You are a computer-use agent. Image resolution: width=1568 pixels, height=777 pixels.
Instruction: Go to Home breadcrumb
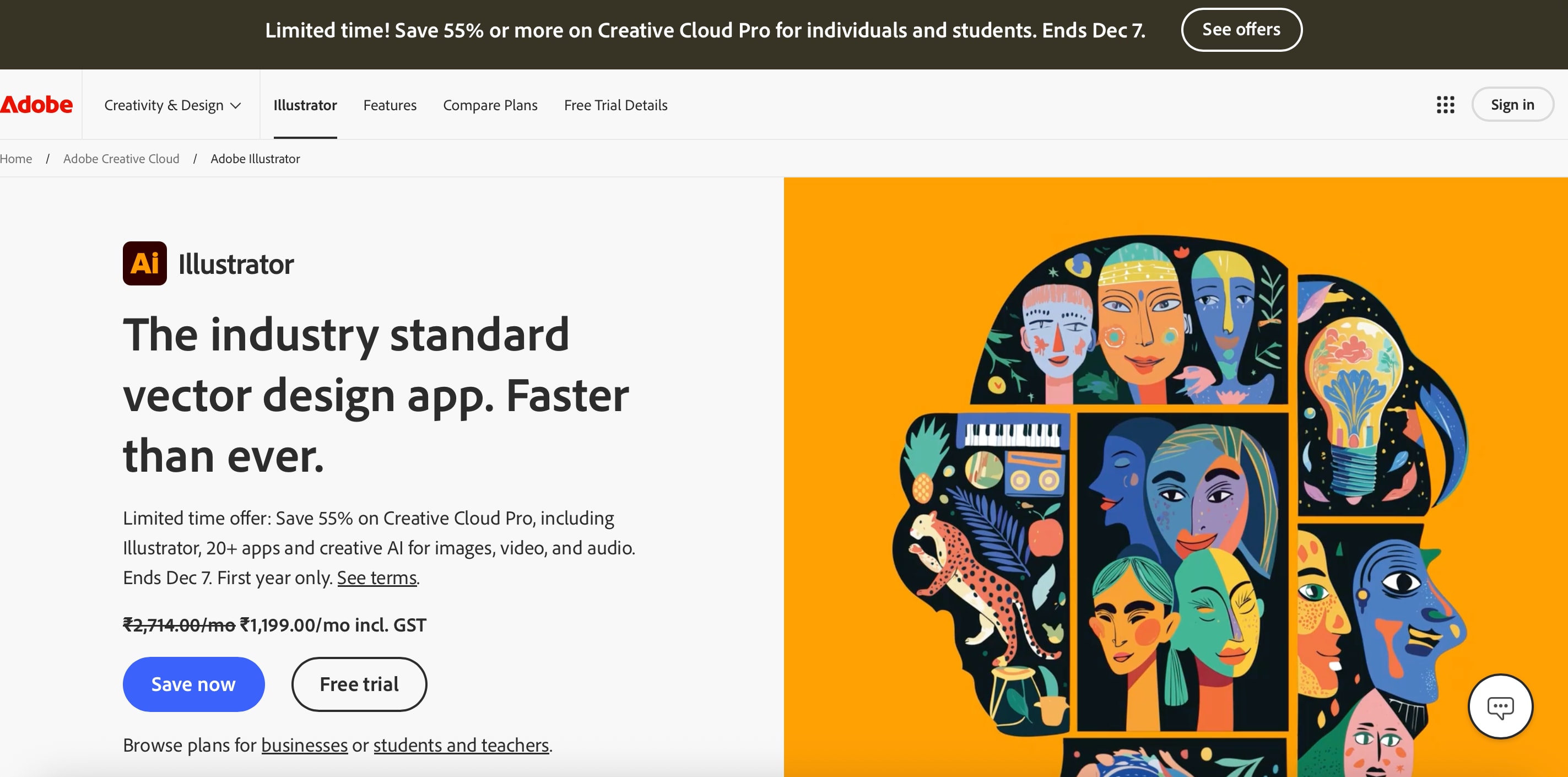tap(16, 158)
